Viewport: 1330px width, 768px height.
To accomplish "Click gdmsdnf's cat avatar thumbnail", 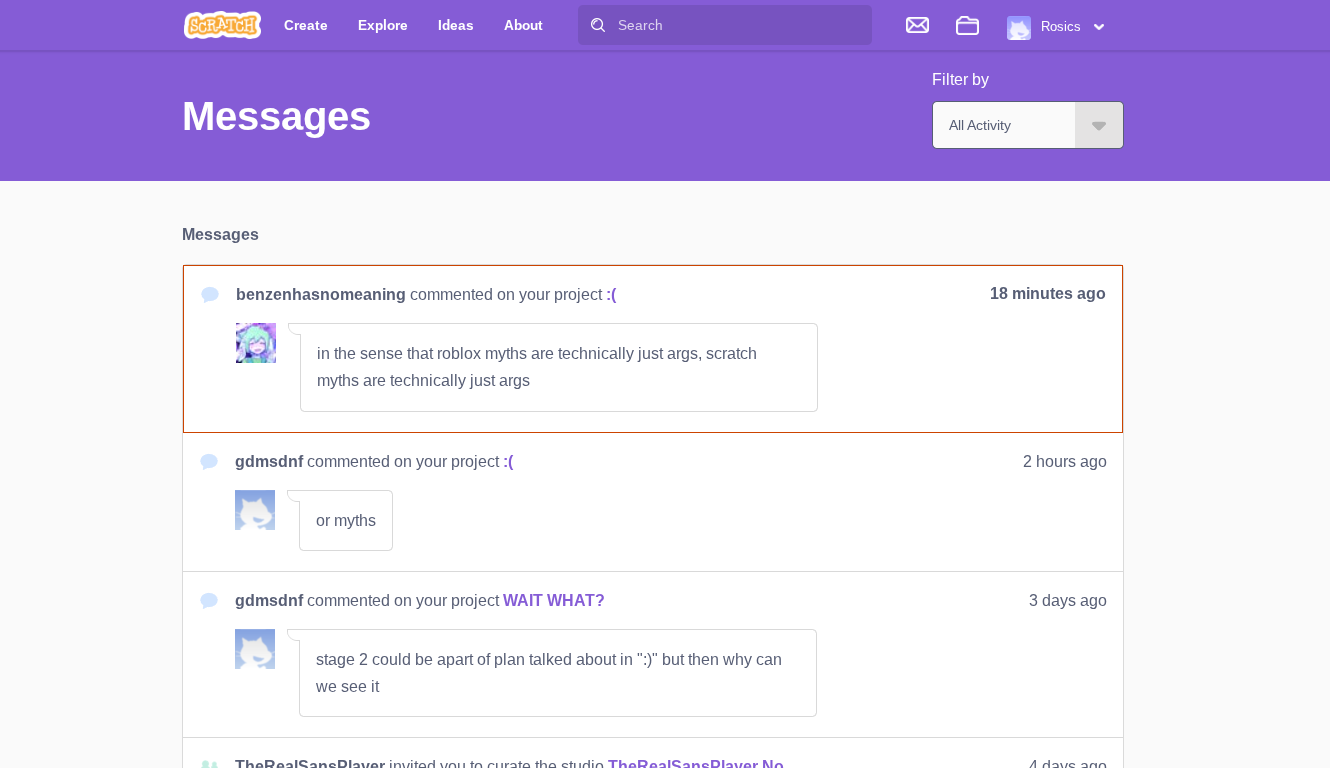I will (255, 509).
